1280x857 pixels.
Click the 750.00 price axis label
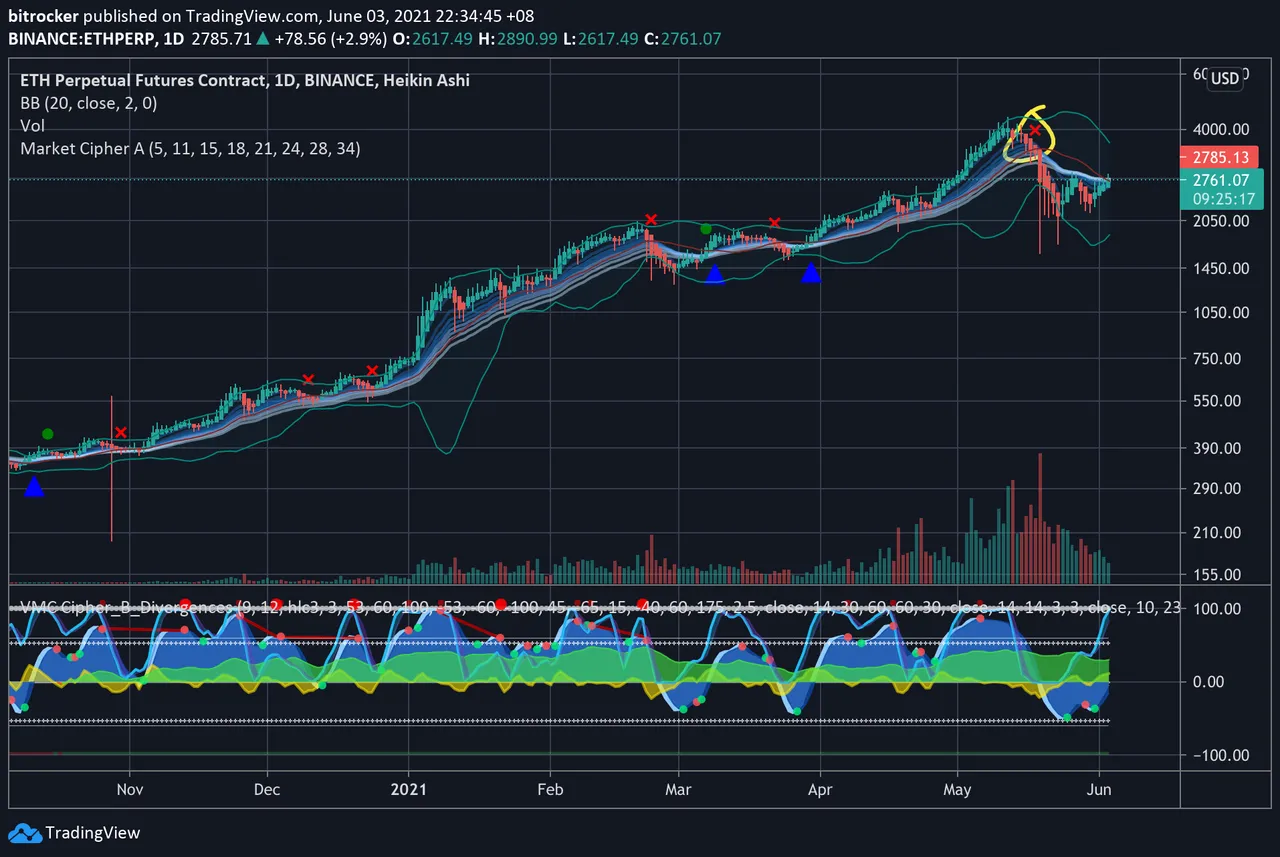tap(1219, 359)
